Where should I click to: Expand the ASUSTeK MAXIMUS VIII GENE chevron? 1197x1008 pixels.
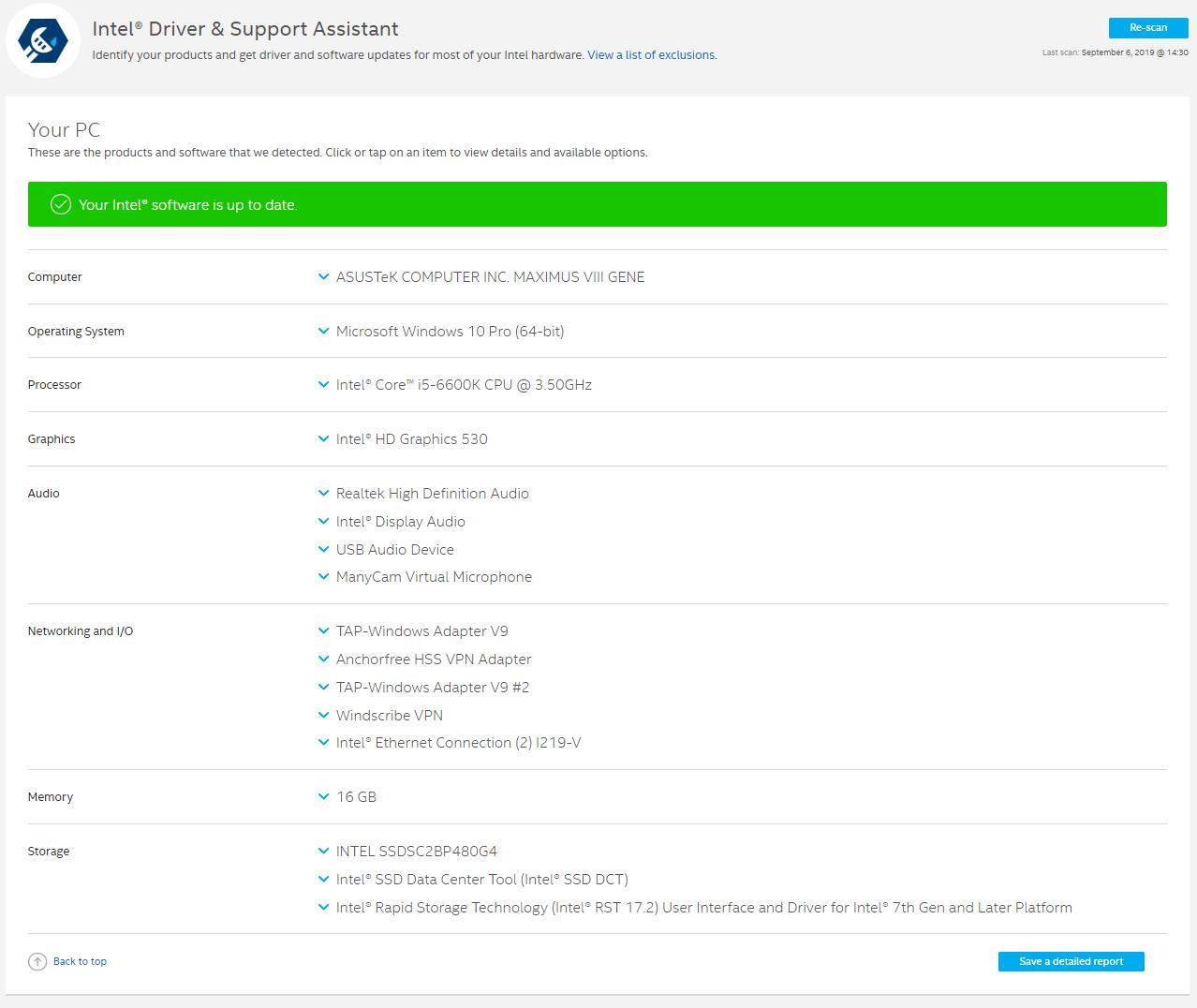click(x=323, y=277)
